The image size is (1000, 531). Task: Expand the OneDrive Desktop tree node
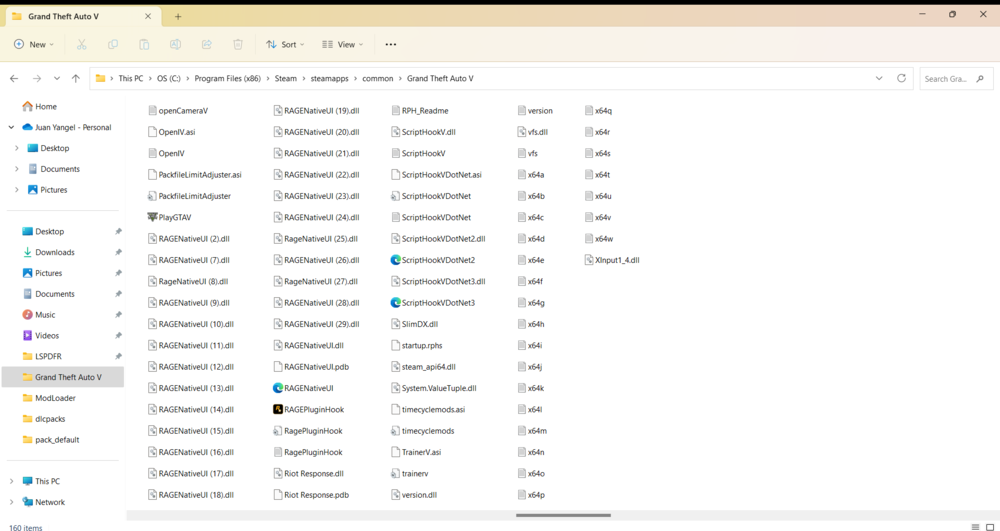(17, 148)
